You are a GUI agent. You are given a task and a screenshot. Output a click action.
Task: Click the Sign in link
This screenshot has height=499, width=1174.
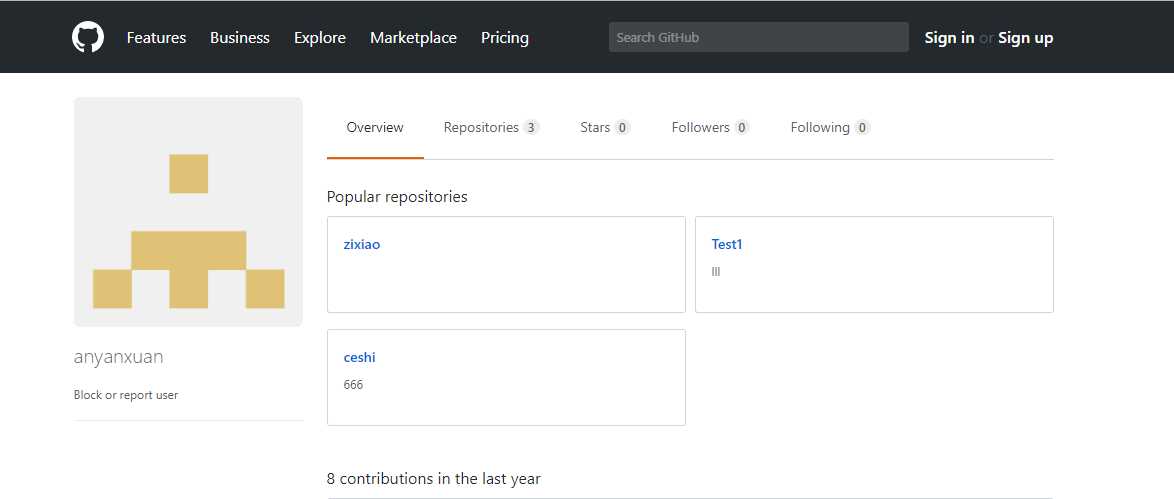[x=949, y=38]
